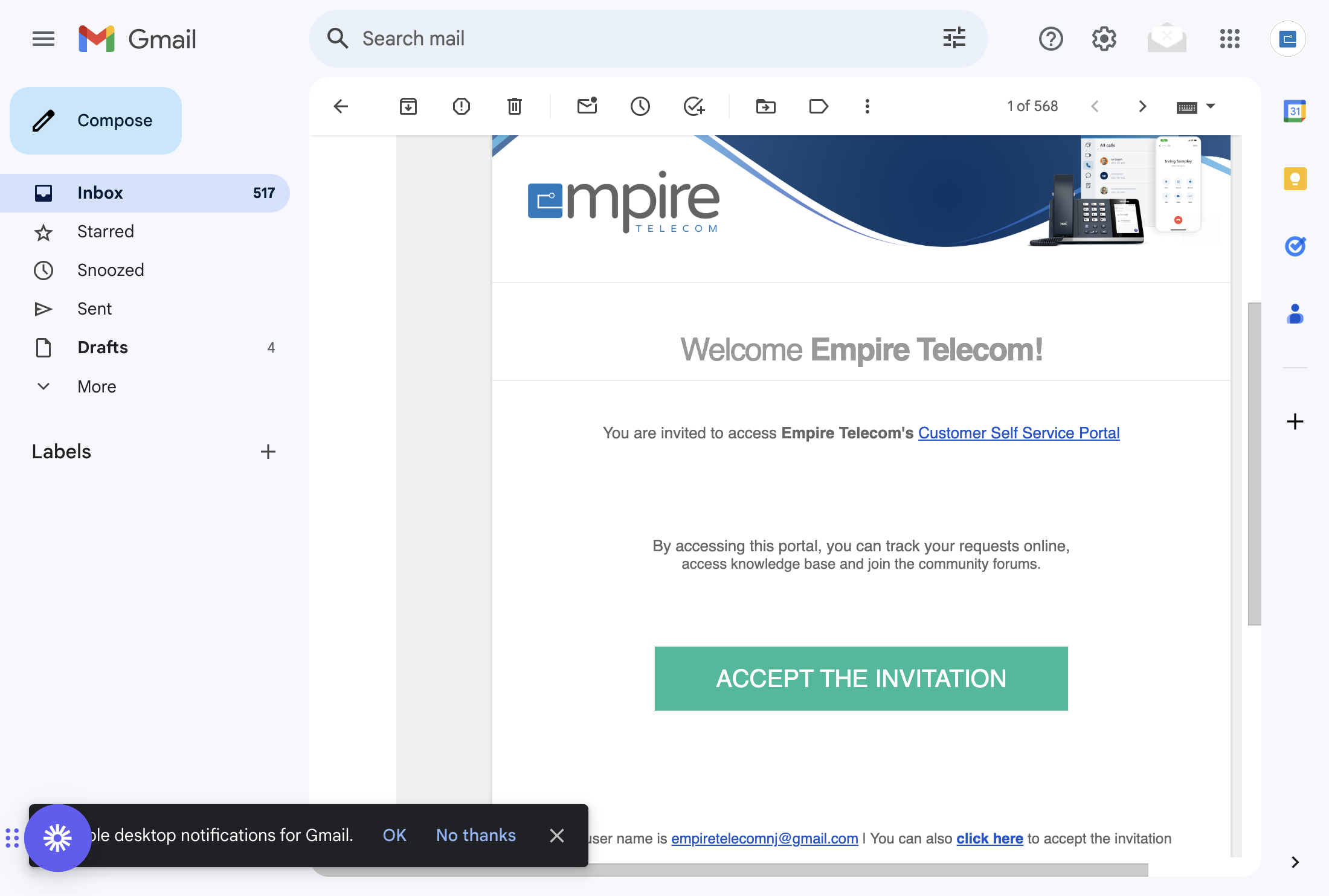
Task: Go to the next email
Action: pos(1142,106)
